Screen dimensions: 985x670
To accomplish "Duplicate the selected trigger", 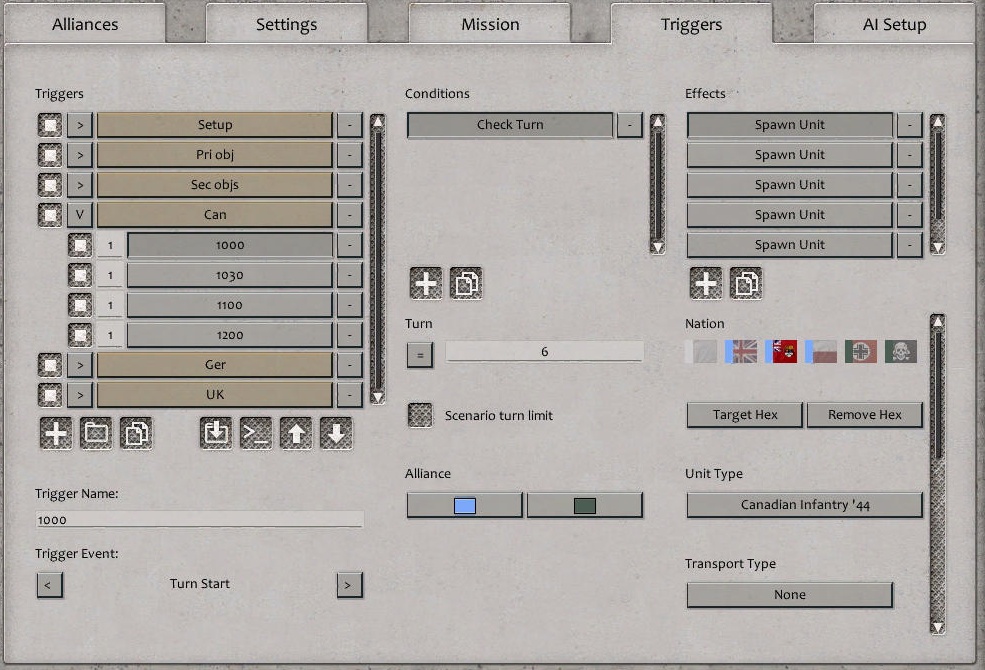I will pyautogui.click(x=137, y=433).
